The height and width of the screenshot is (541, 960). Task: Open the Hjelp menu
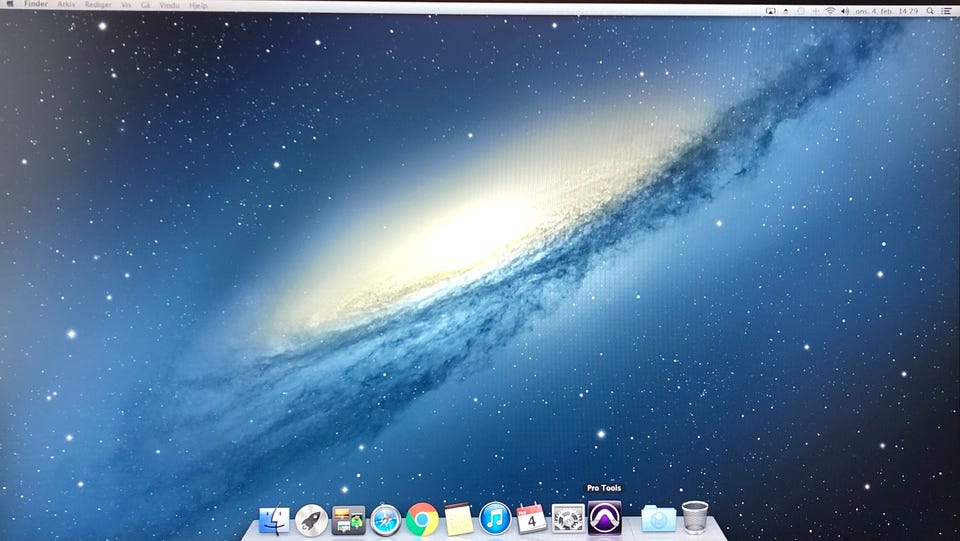(x=198, y=6)
